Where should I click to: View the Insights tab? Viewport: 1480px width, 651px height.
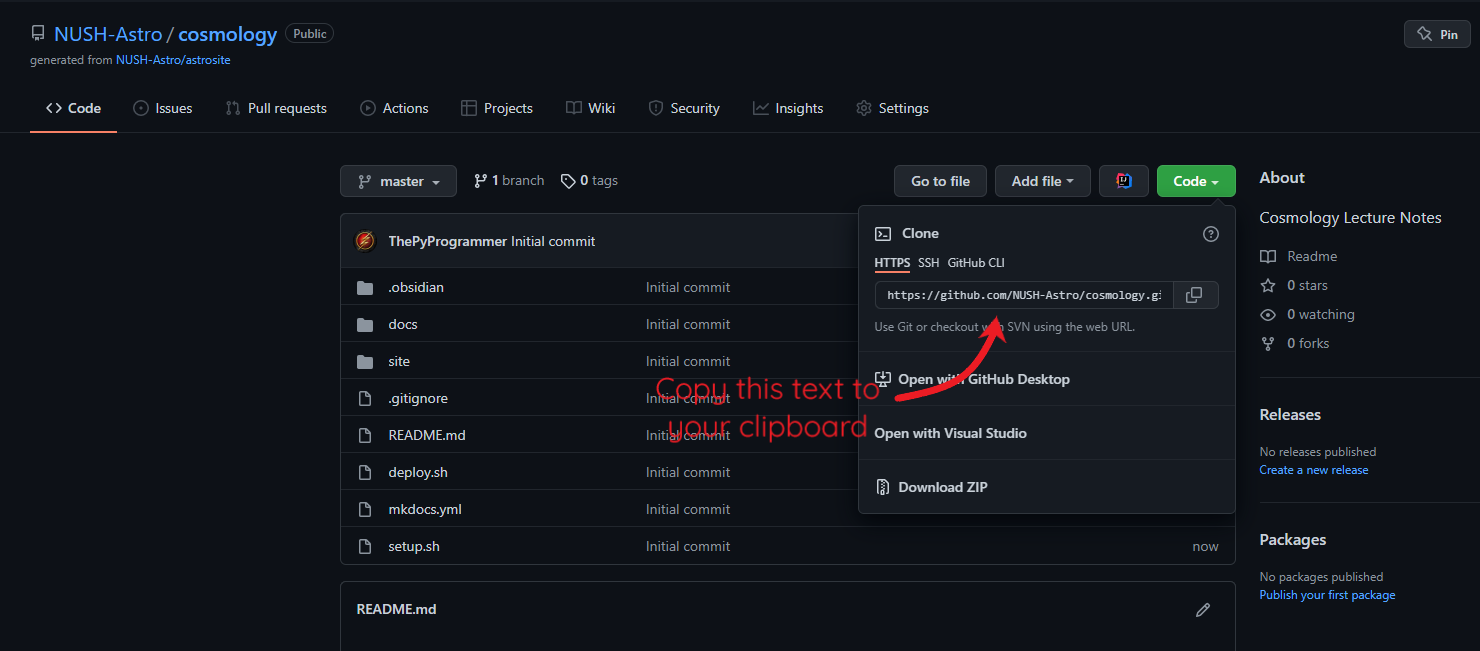(788, 108)
